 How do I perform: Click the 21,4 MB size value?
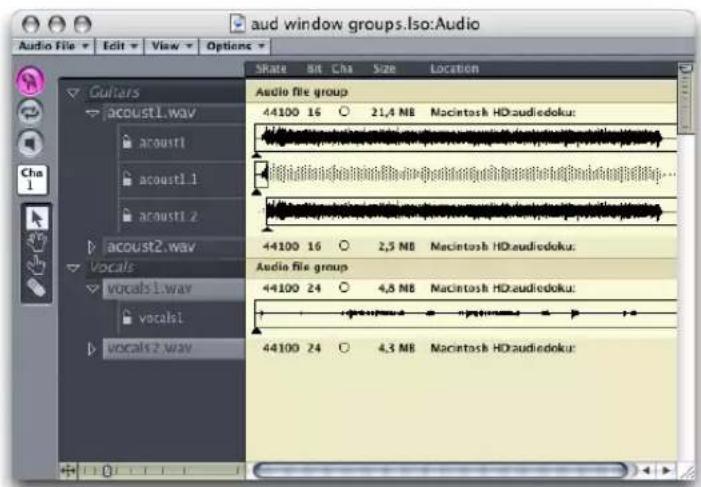pos(393,112)
